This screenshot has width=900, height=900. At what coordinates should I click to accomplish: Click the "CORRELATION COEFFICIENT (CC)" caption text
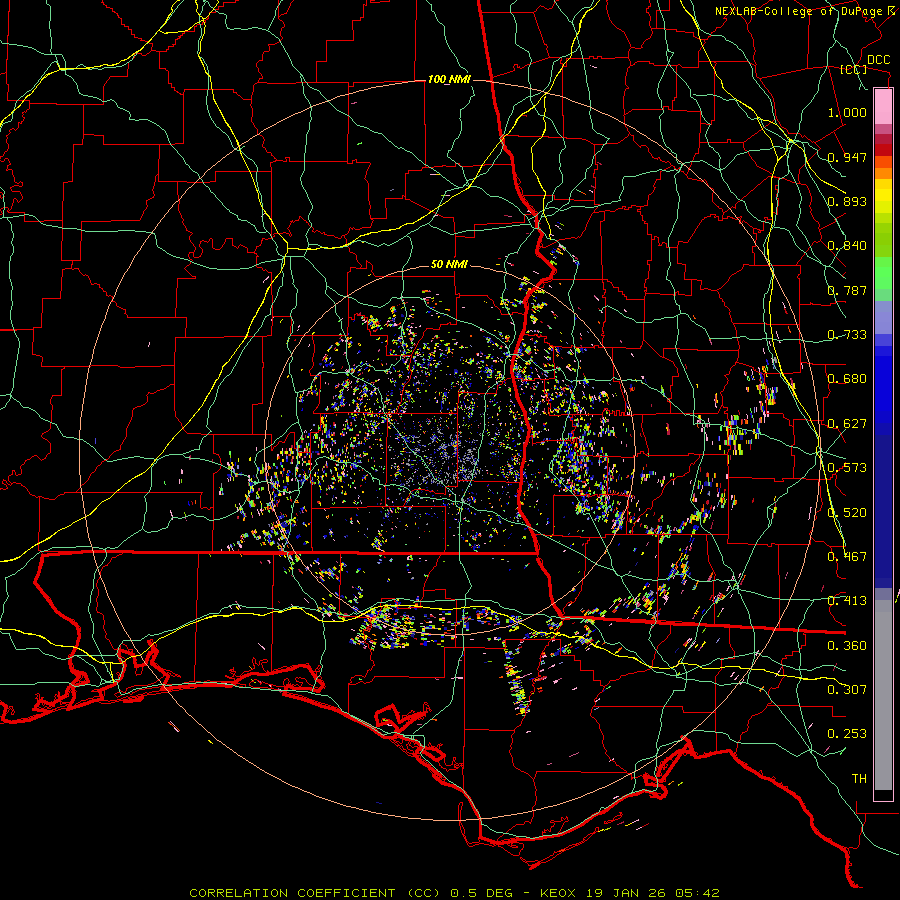tap(315, 893)
